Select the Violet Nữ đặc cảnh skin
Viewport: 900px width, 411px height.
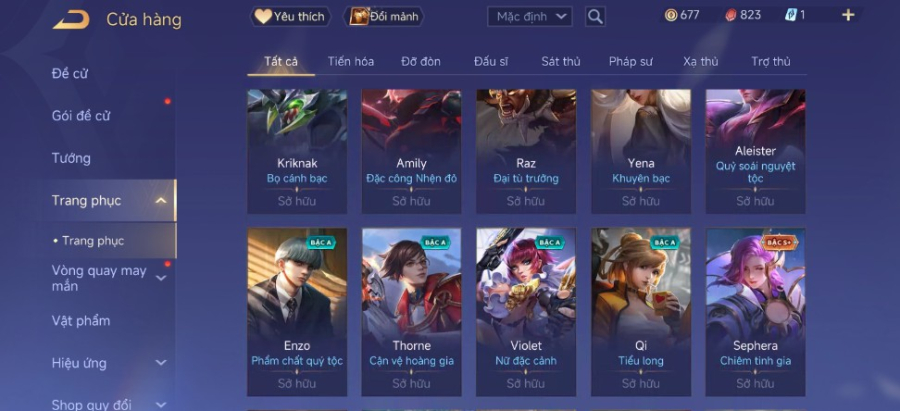point(526,312)
